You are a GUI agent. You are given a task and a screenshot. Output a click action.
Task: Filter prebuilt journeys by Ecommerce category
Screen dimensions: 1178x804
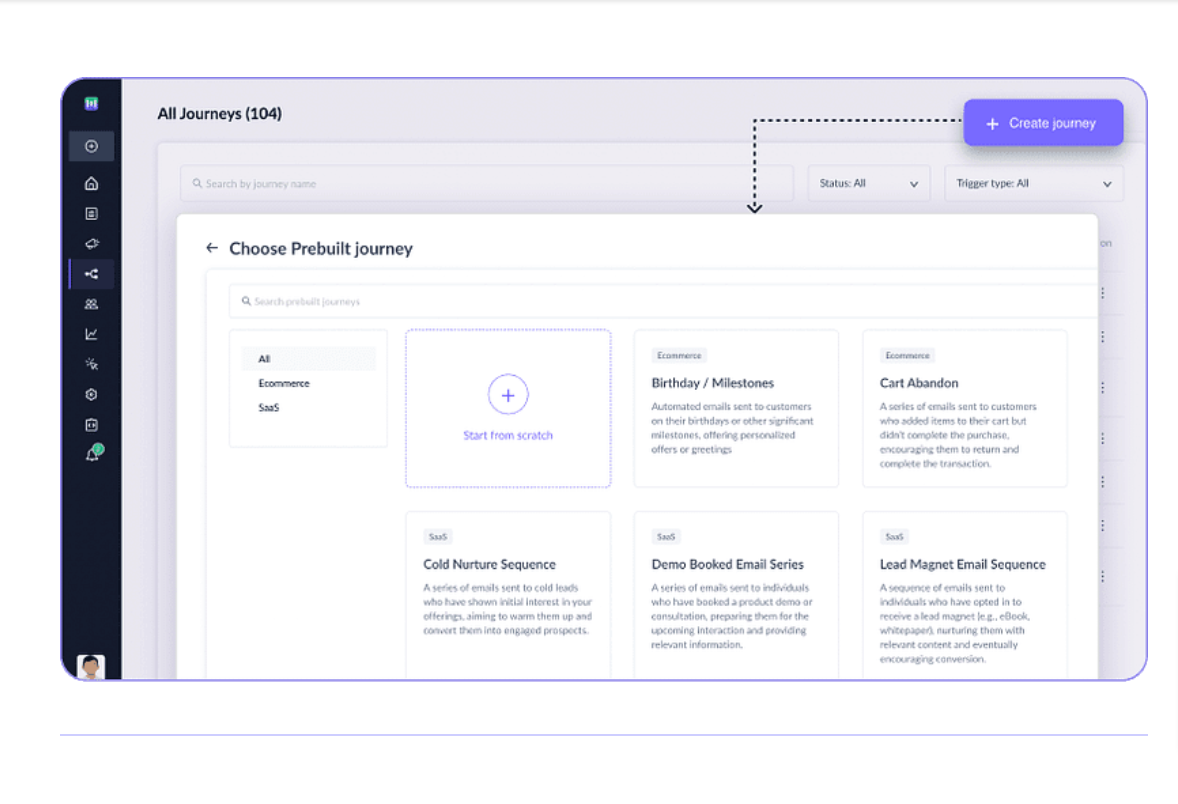pos(283,383)
